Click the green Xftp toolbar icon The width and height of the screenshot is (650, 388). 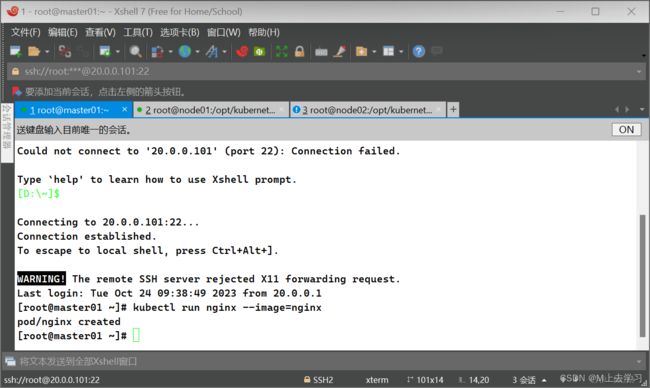tap(260, 51)
